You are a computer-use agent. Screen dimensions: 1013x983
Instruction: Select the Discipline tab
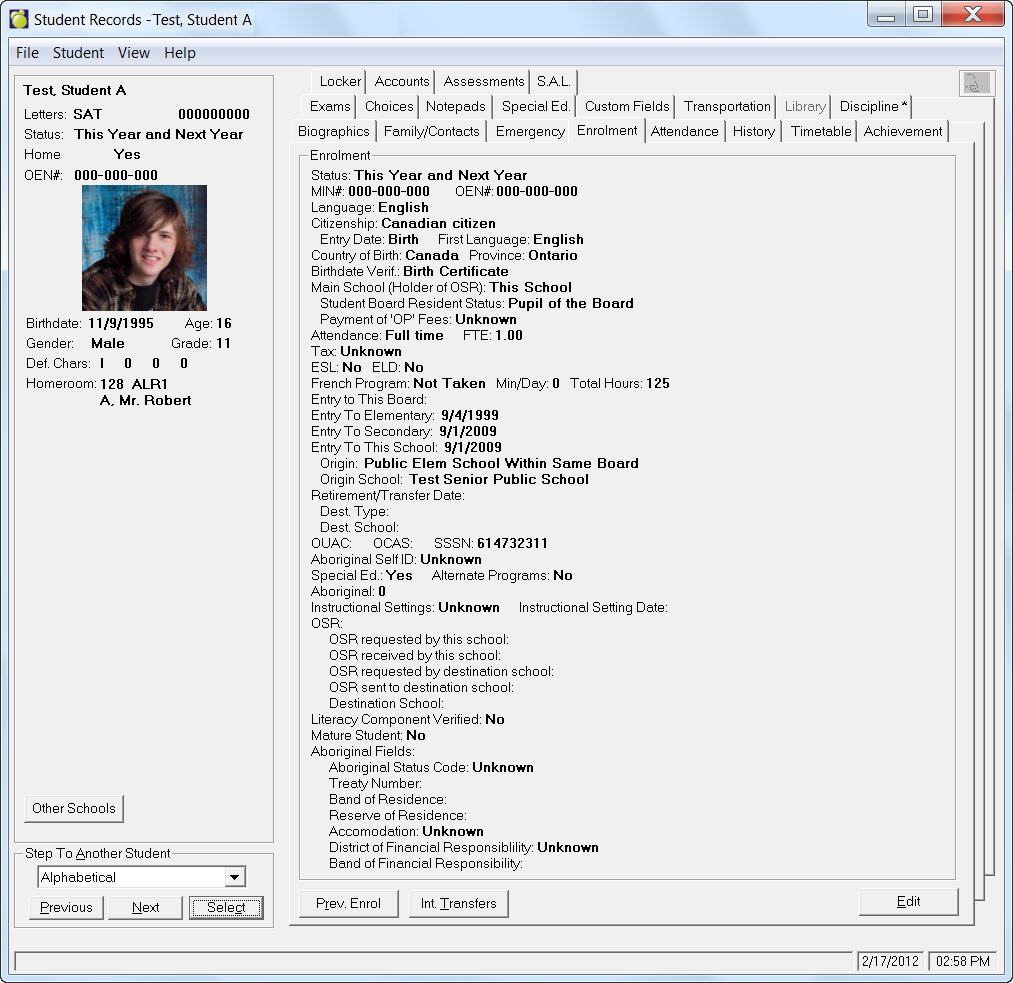[872, 106]
